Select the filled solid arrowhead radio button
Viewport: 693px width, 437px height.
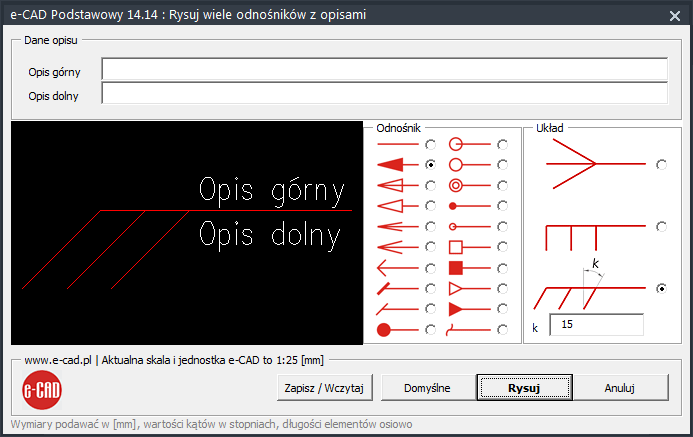430,165
